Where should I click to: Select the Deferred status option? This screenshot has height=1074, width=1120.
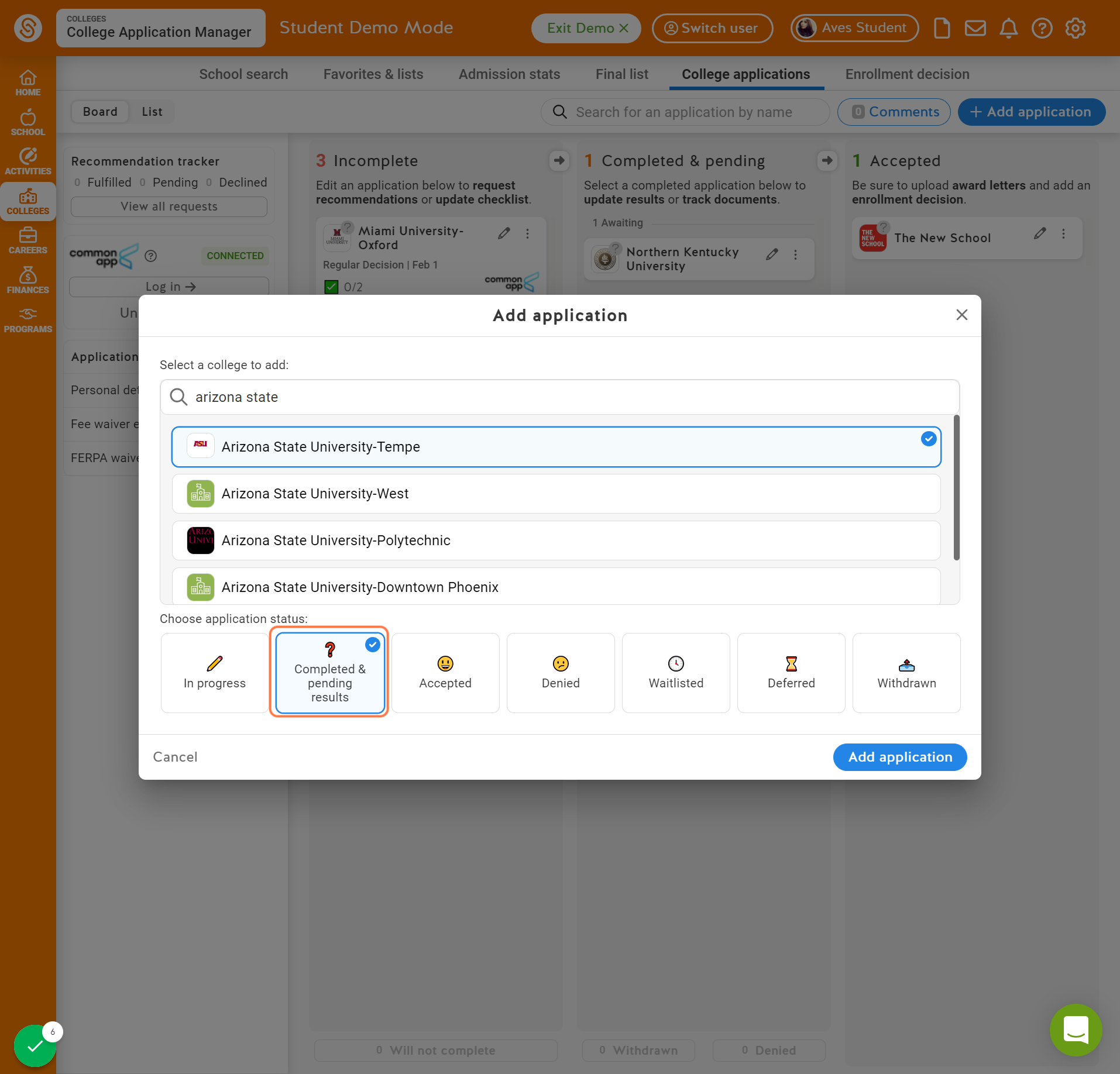(791, 673)
